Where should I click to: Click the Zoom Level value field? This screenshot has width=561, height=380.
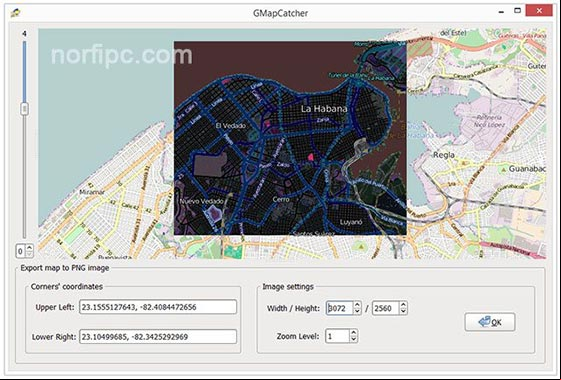(337, 336)
